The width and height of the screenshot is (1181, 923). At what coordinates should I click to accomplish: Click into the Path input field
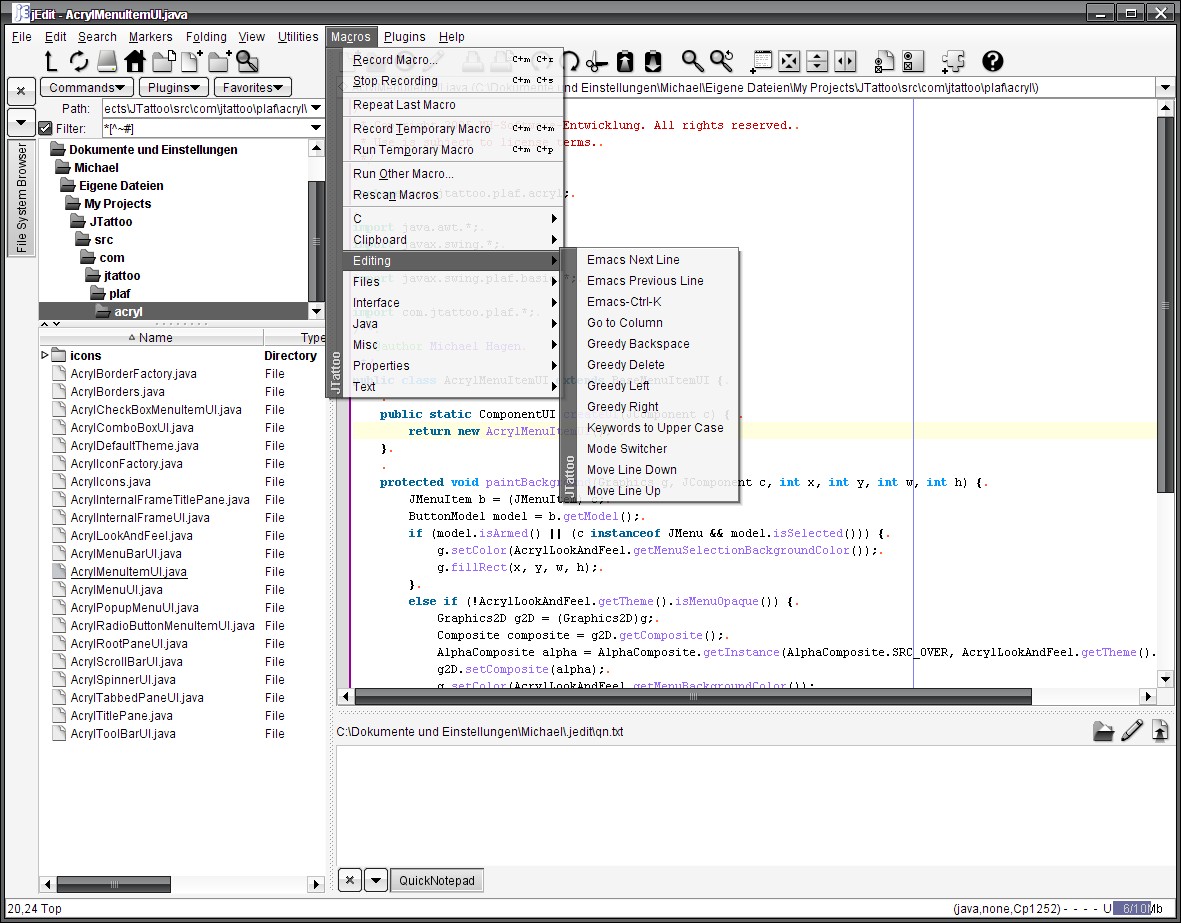[x=205, y=108]
